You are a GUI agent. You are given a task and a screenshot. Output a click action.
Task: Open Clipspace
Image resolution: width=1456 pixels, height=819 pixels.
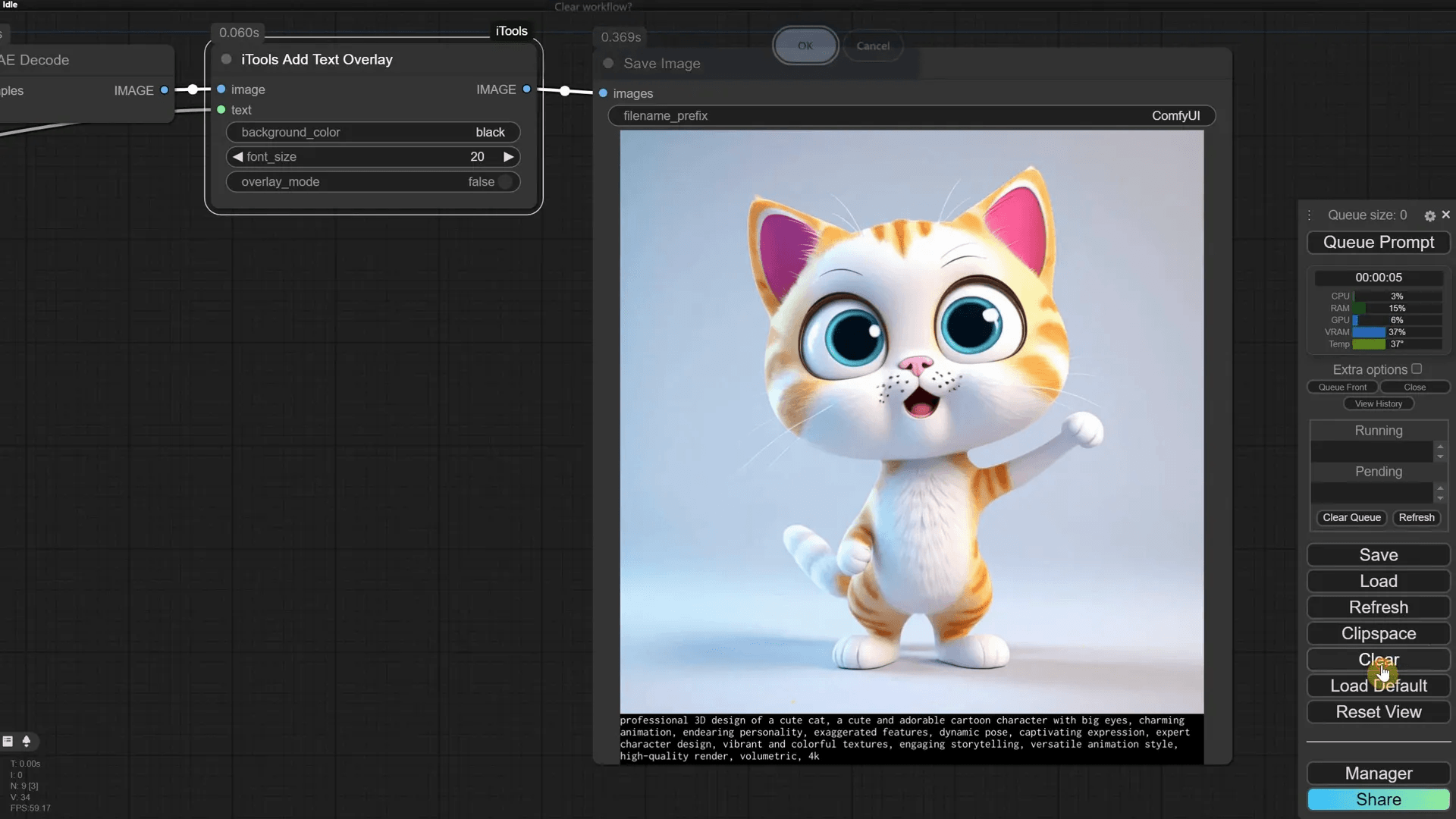pyautogui.click(x=1379, y=634)
